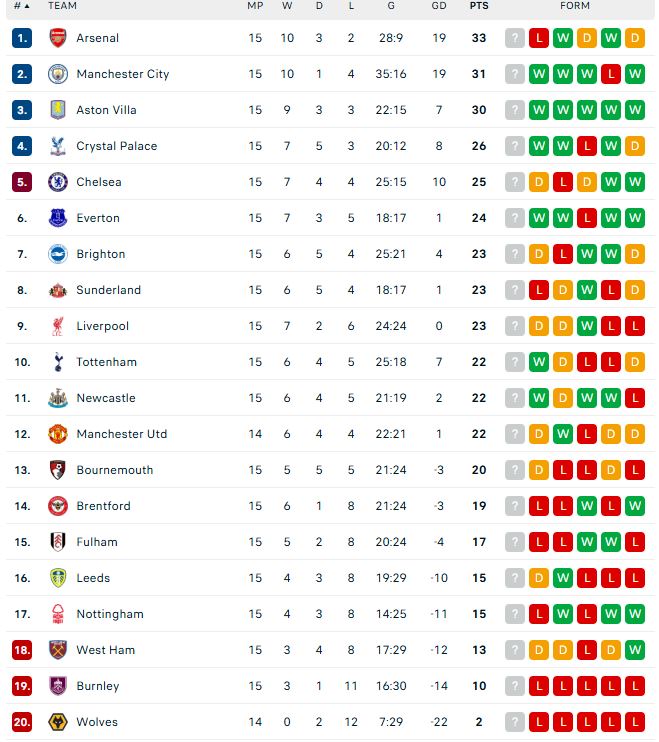Image resolution: width=659 pixels, height=742 pixels.
Task: Open the Crystal Palace team page
Action: coord(116,146)
